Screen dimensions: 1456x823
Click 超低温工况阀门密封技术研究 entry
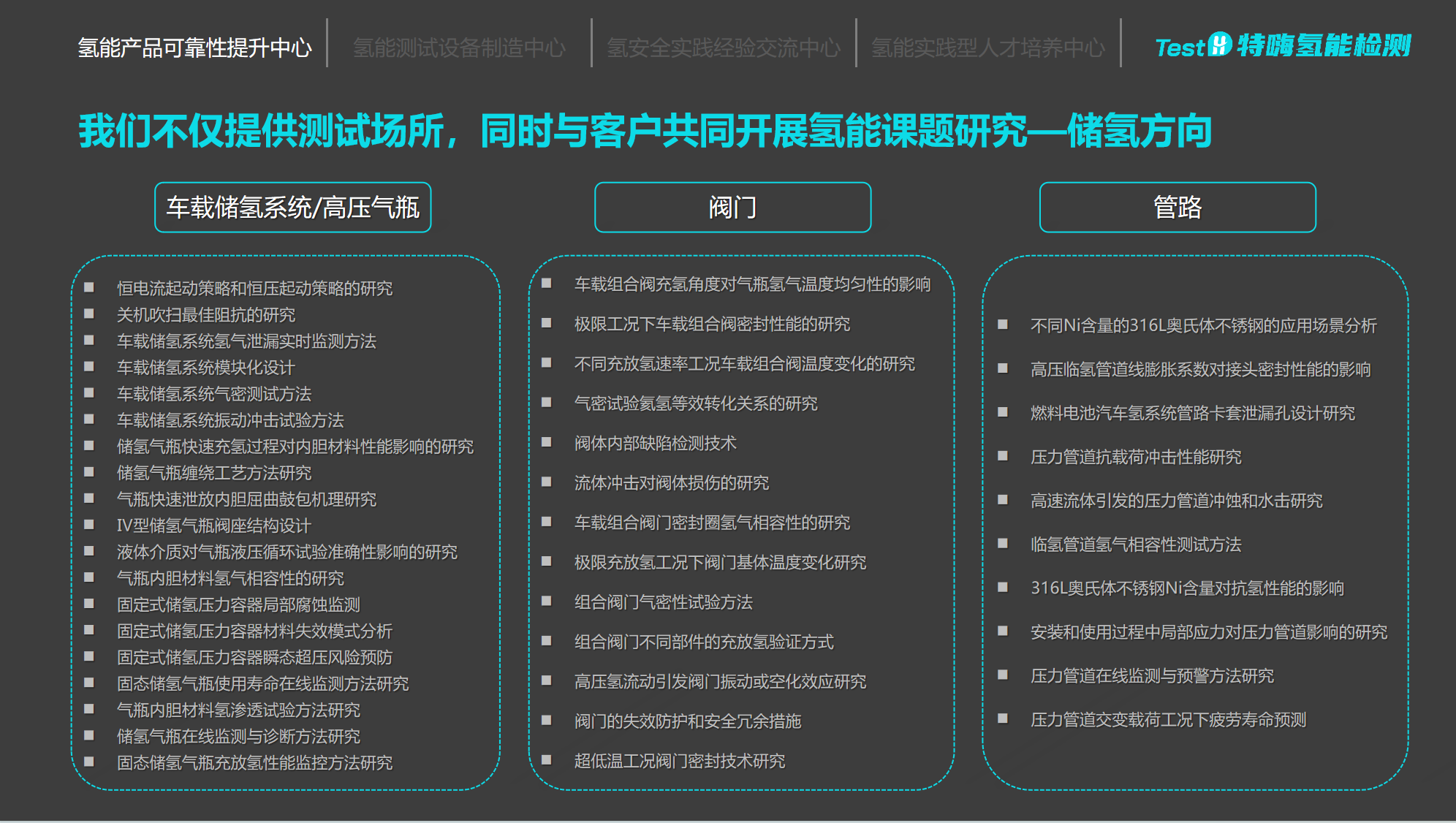(x=679, y=761)
